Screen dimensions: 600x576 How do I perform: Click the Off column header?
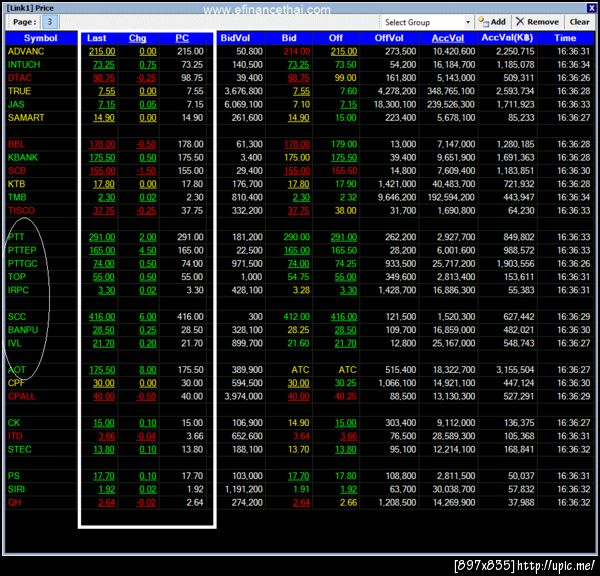click(336, 38)
